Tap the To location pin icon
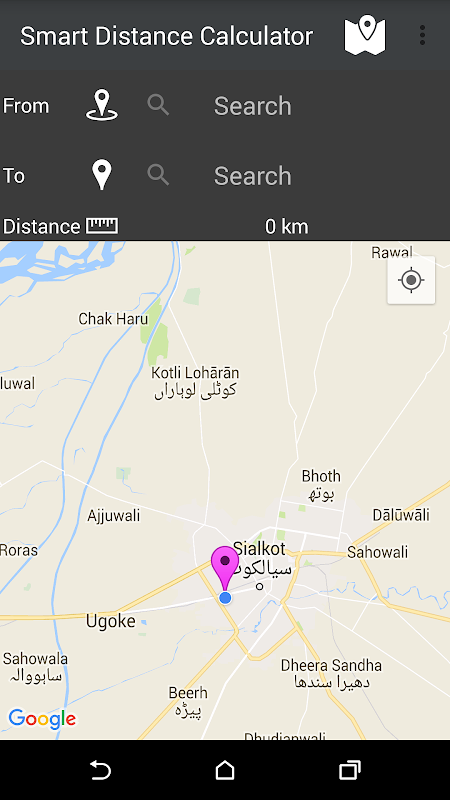 102,175
